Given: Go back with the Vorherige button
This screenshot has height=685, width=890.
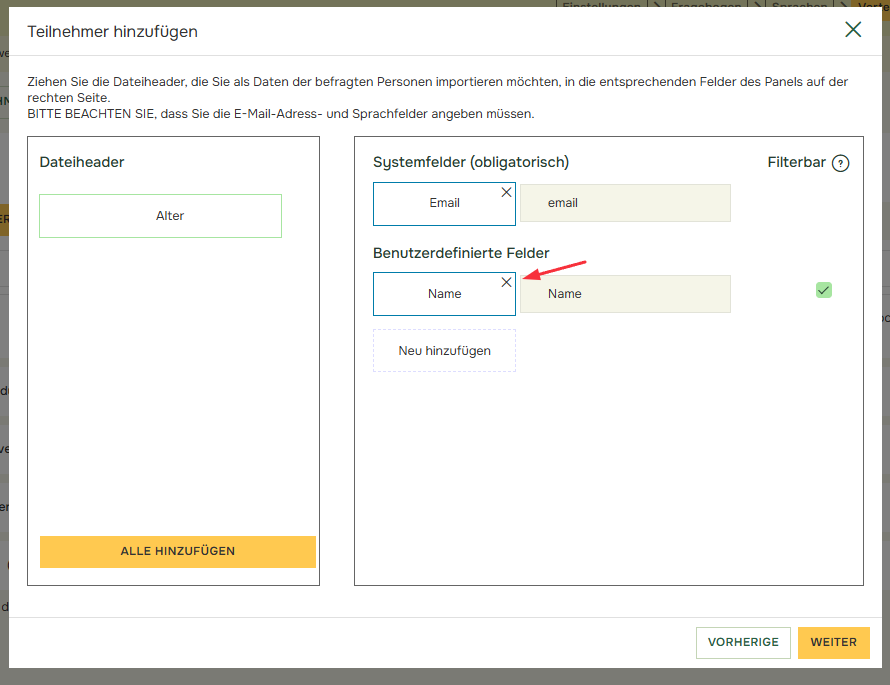Looking at the screenshot, I should click(743, 642).
